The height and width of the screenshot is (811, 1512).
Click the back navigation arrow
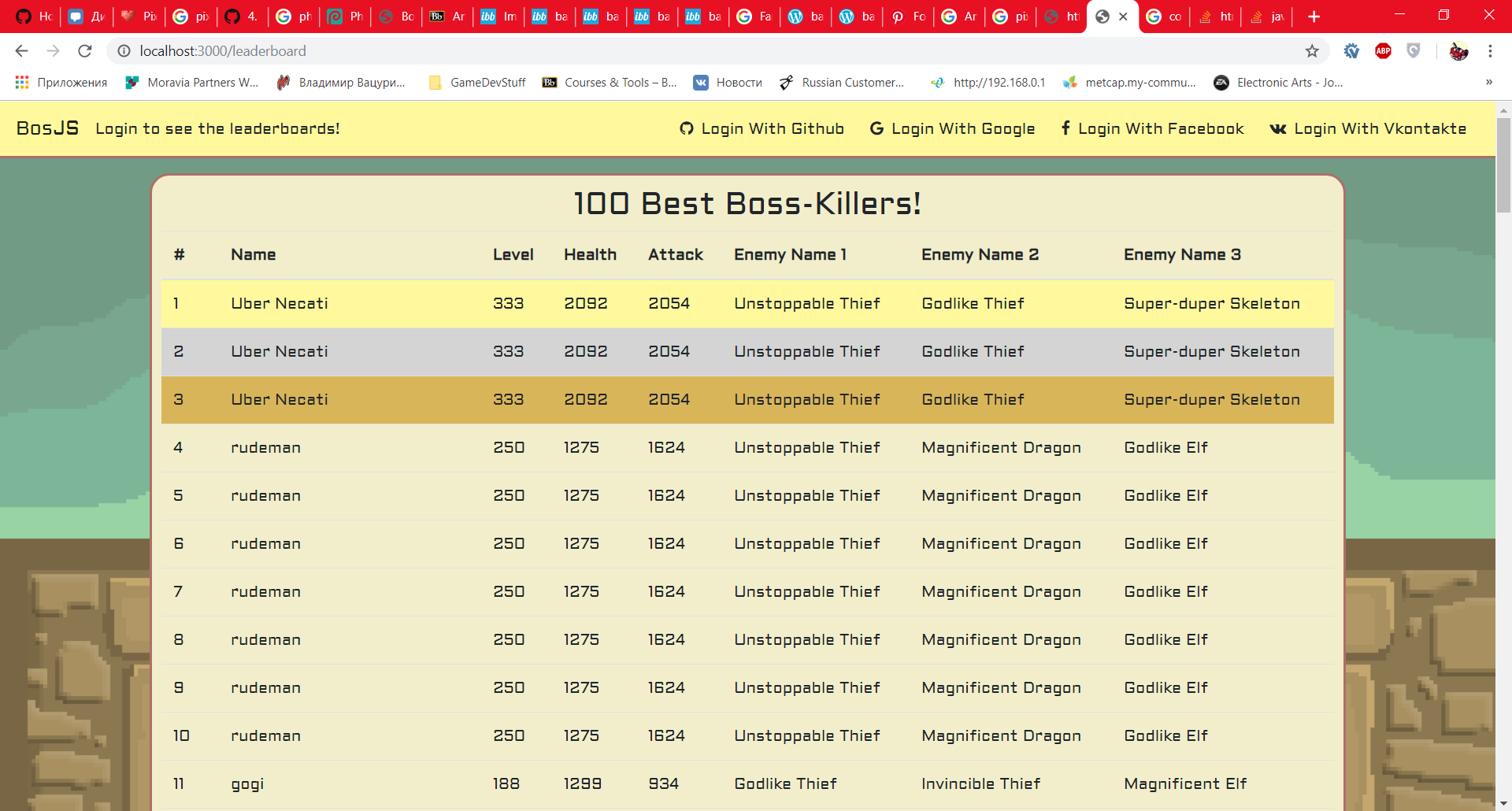click(x=20, y=50)
